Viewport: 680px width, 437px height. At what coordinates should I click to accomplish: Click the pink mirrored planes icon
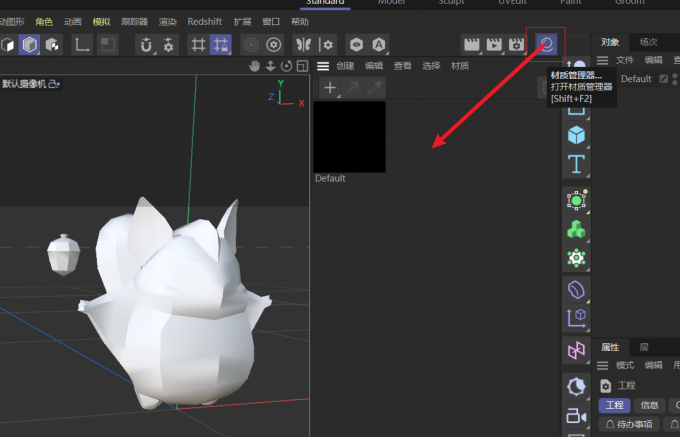point(576,350)
